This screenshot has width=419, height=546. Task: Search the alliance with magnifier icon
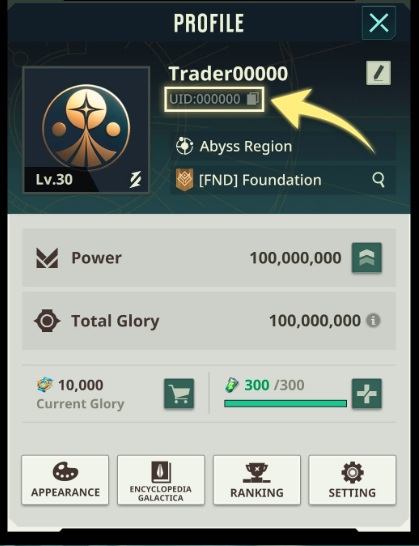378,180
